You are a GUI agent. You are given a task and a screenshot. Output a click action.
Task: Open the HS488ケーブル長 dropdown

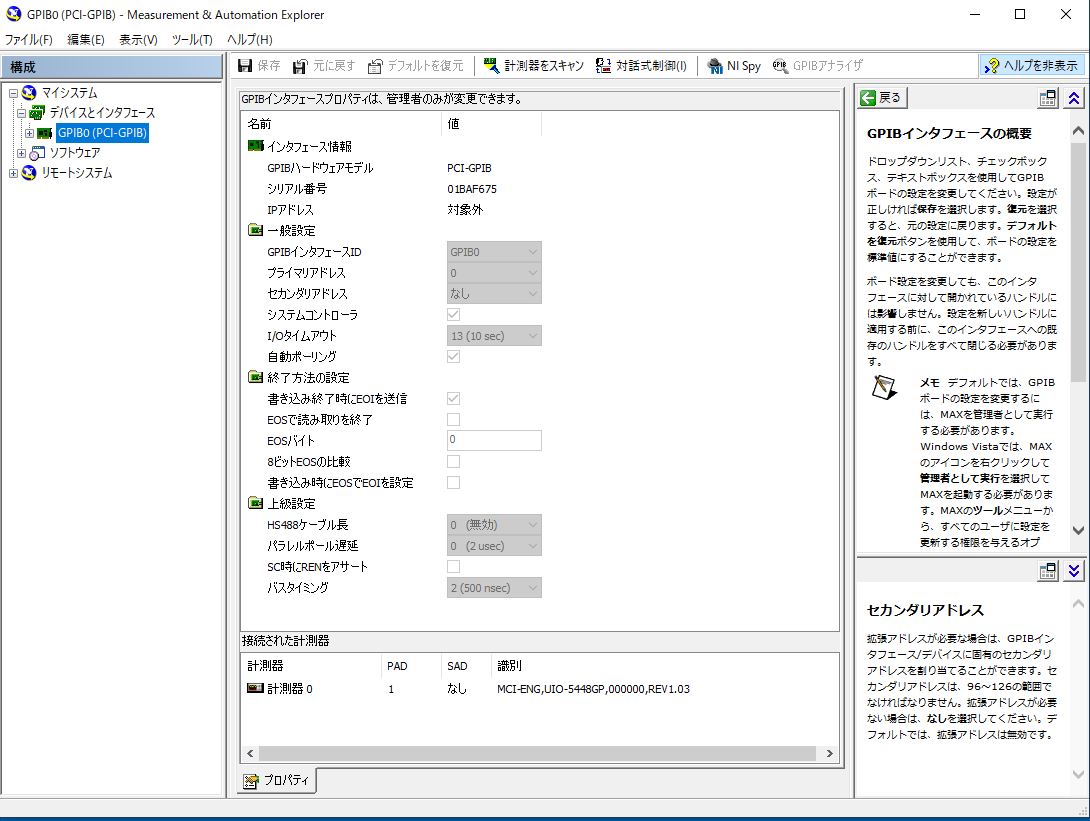pos(494,525)
